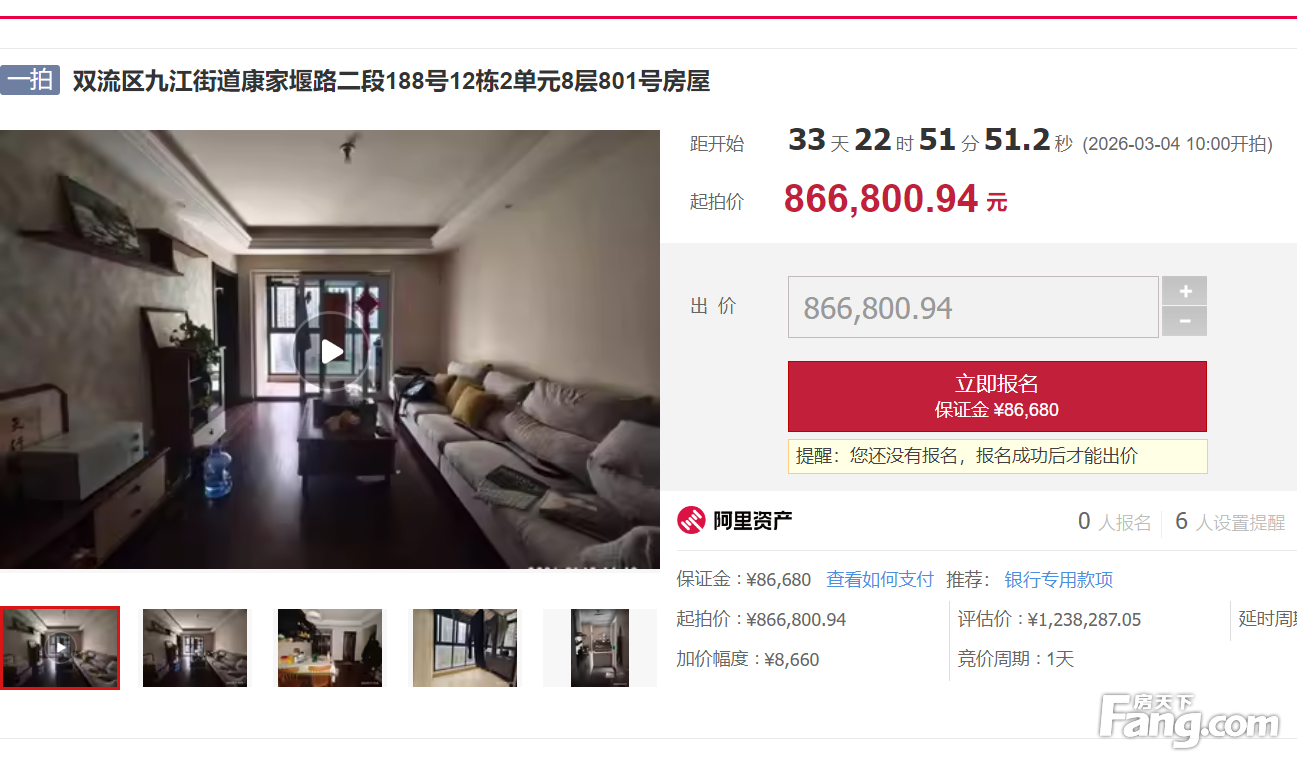Select the fourth window view thumbnail
This screenshot has height=762, width=1297.
(465, 648)
